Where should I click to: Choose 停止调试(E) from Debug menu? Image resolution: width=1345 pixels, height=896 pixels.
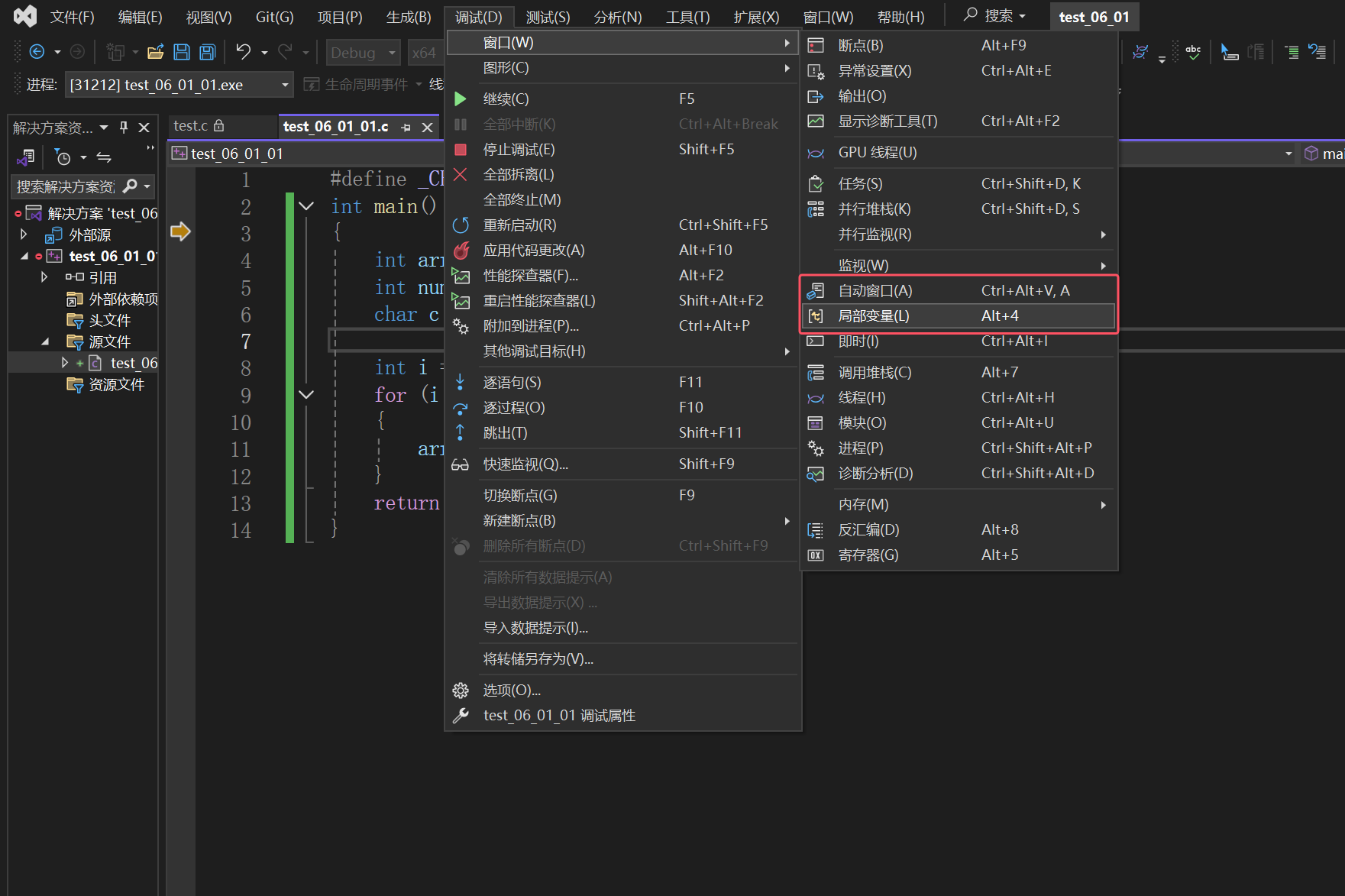click(623, 149)
